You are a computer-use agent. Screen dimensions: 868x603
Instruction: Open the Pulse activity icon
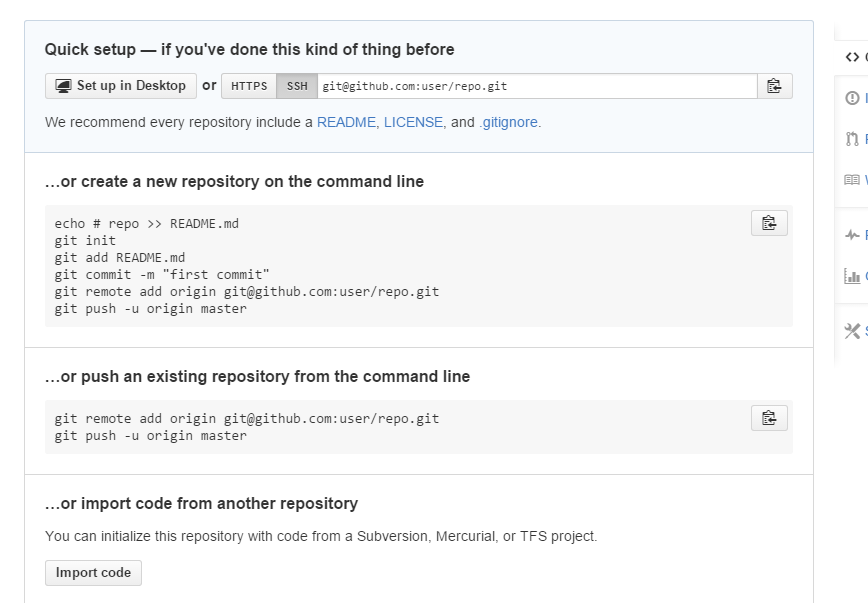coord(853,236)
